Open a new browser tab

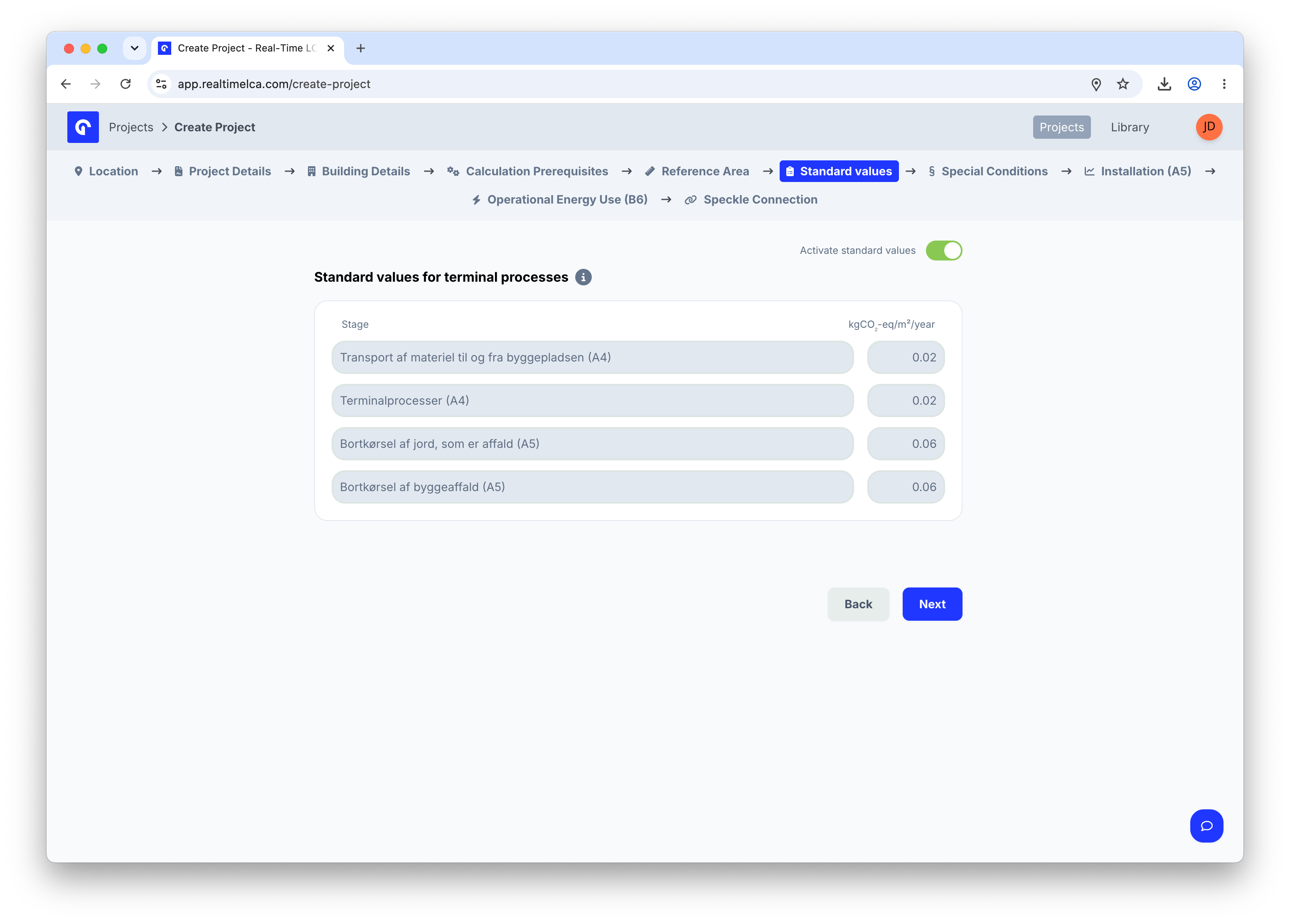(361, 48)
